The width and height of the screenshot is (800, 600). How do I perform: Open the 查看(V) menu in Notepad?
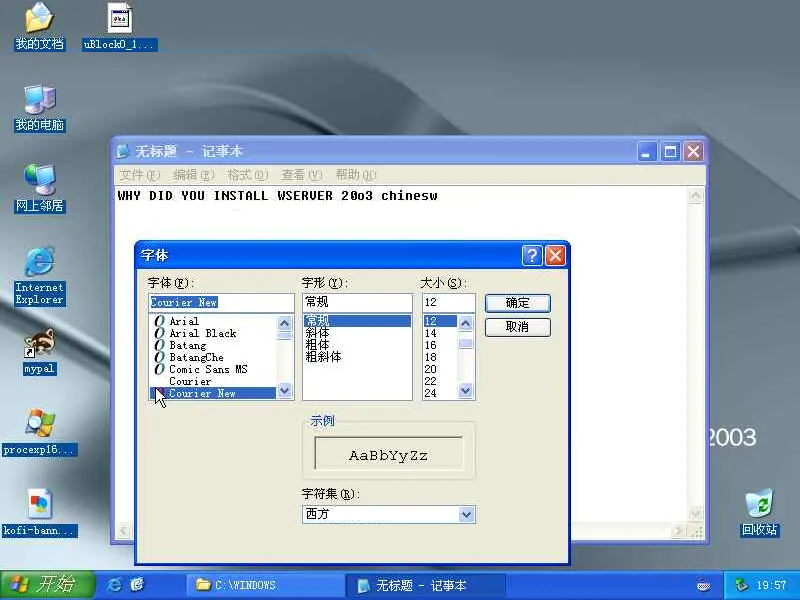click(x=302, y=175)
